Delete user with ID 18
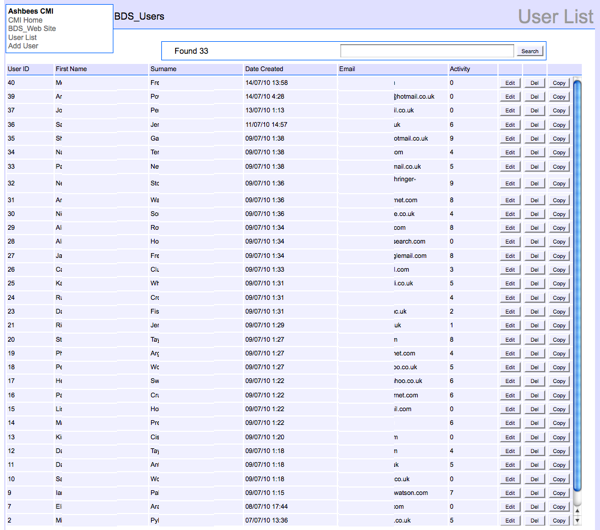Viewport: 600px width, 530px height. [x=535, y=367]
